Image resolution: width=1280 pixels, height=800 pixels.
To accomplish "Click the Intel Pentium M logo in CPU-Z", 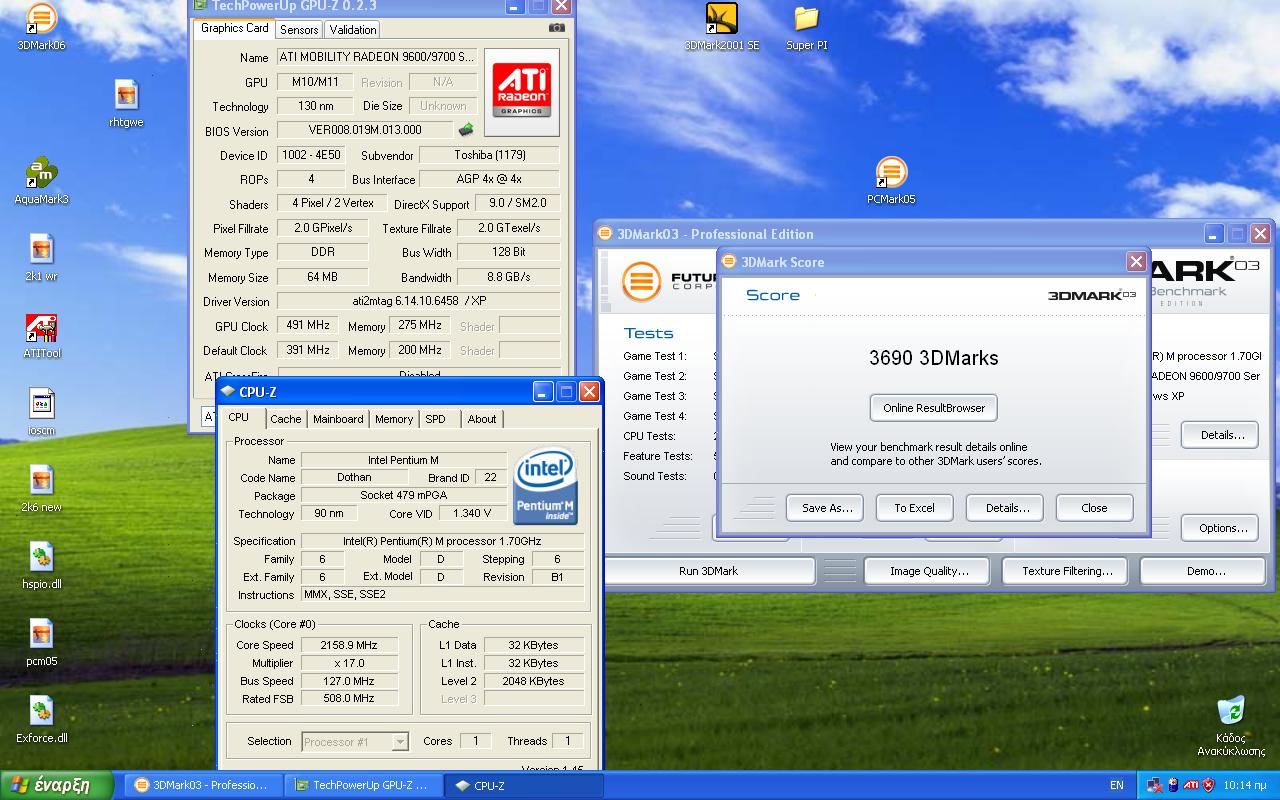I will [x=545, y=486].
